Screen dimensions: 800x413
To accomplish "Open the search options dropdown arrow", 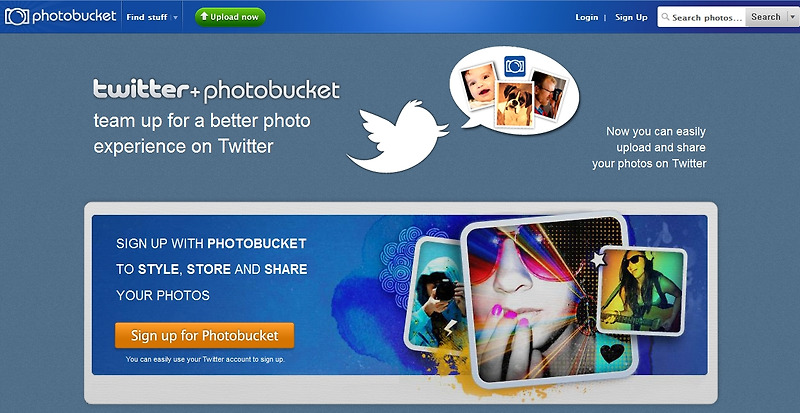I will pyautogui.click(x=791, y=17).
